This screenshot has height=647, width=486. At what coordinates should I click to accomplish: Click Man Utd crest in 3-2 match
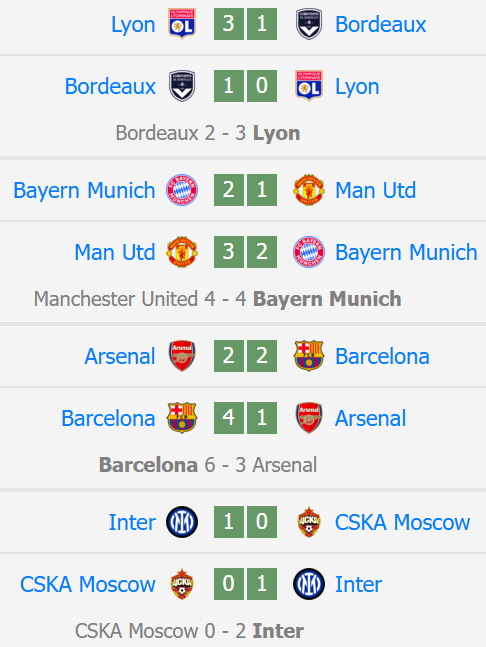click(182, 252)
